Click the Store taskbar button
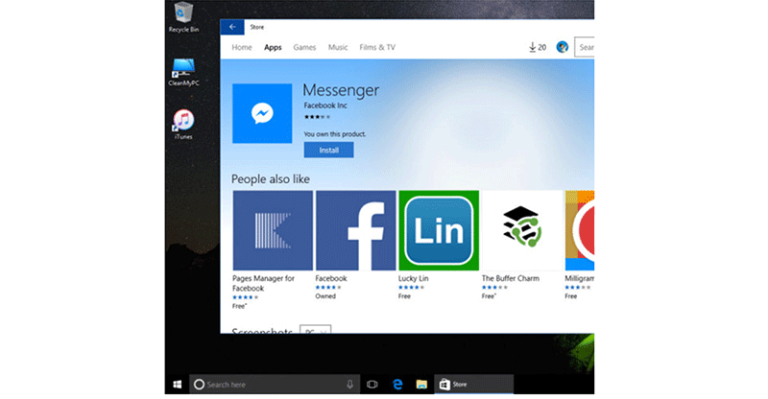 [x=474, y=385]
